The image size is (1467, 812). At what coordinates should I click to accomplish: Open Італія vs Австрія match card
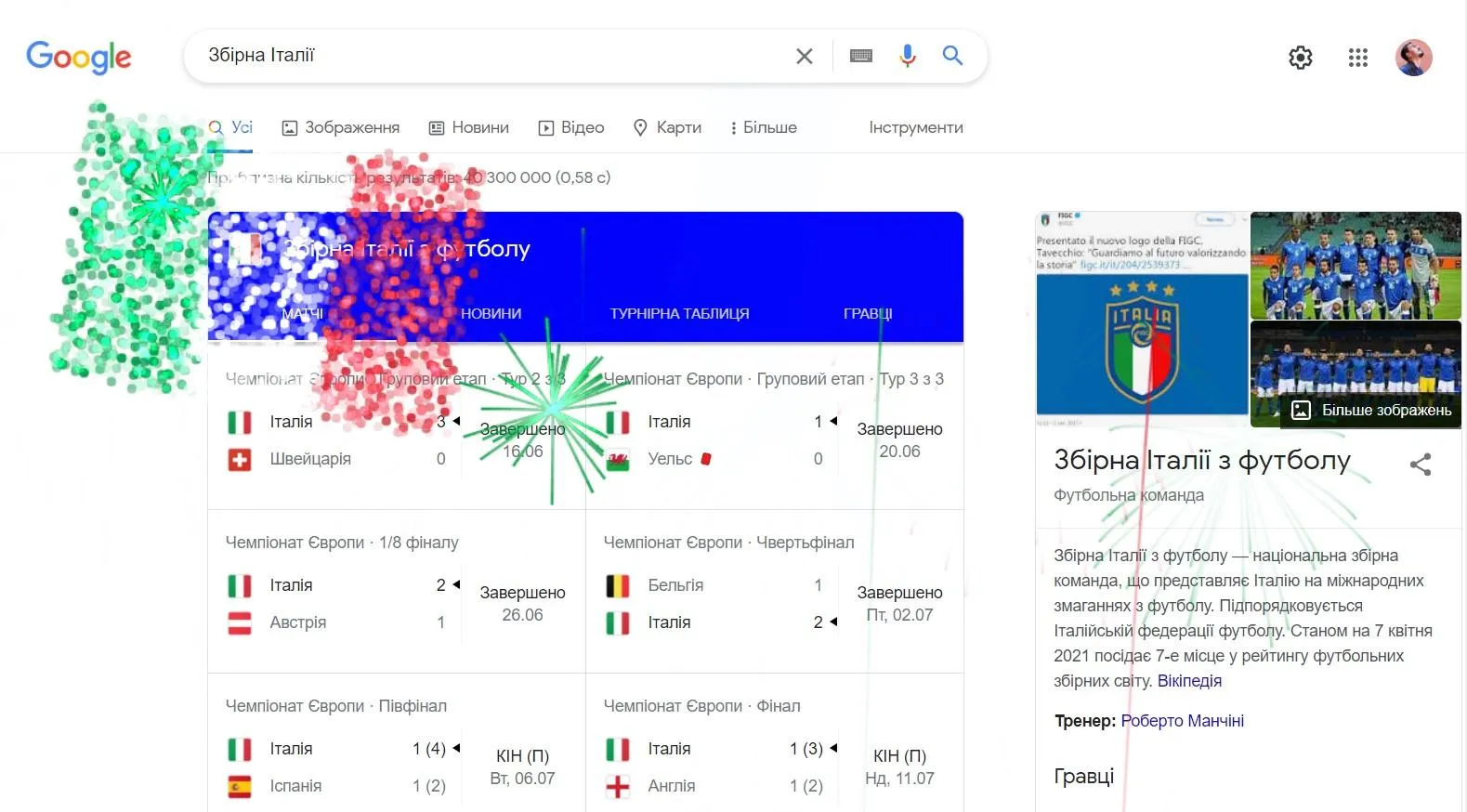[397, 591]
